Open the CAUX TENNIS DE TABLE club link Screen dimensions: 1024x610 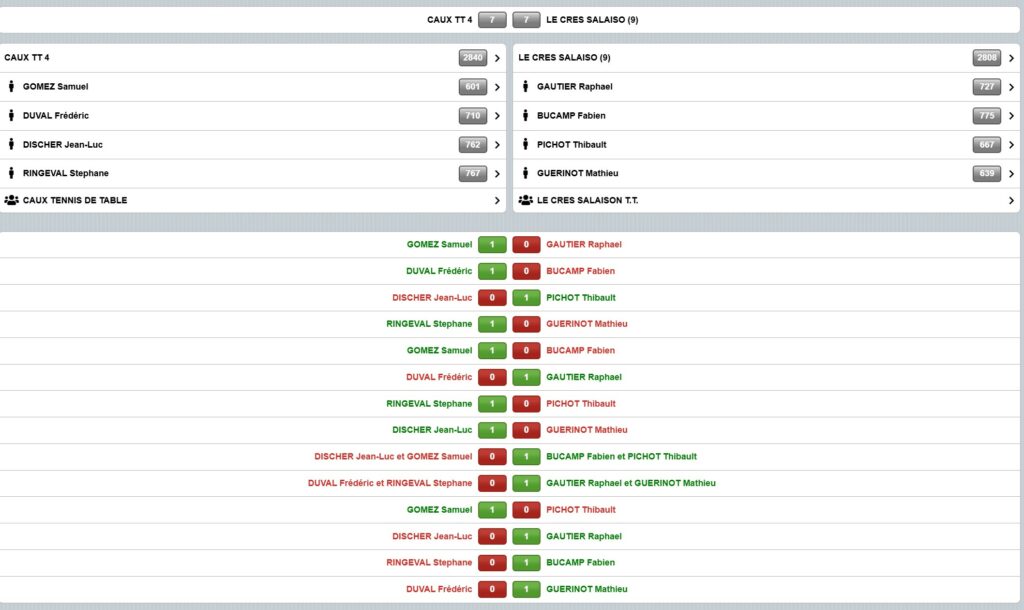pos(75,201)
